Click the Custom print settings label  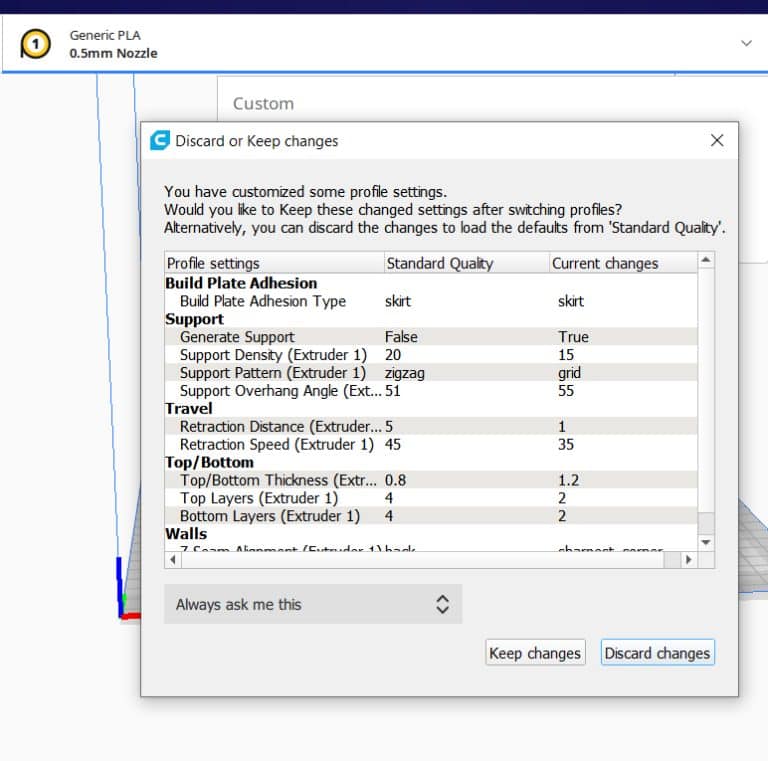point(263,103)
